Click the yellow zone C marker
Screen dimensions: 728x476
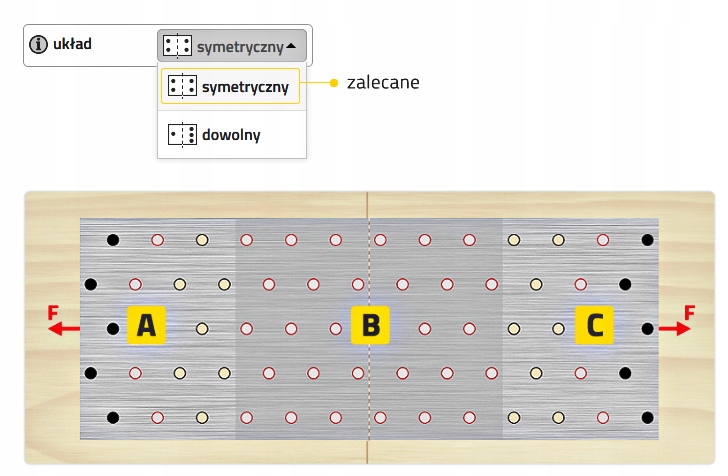coord(594,326)
